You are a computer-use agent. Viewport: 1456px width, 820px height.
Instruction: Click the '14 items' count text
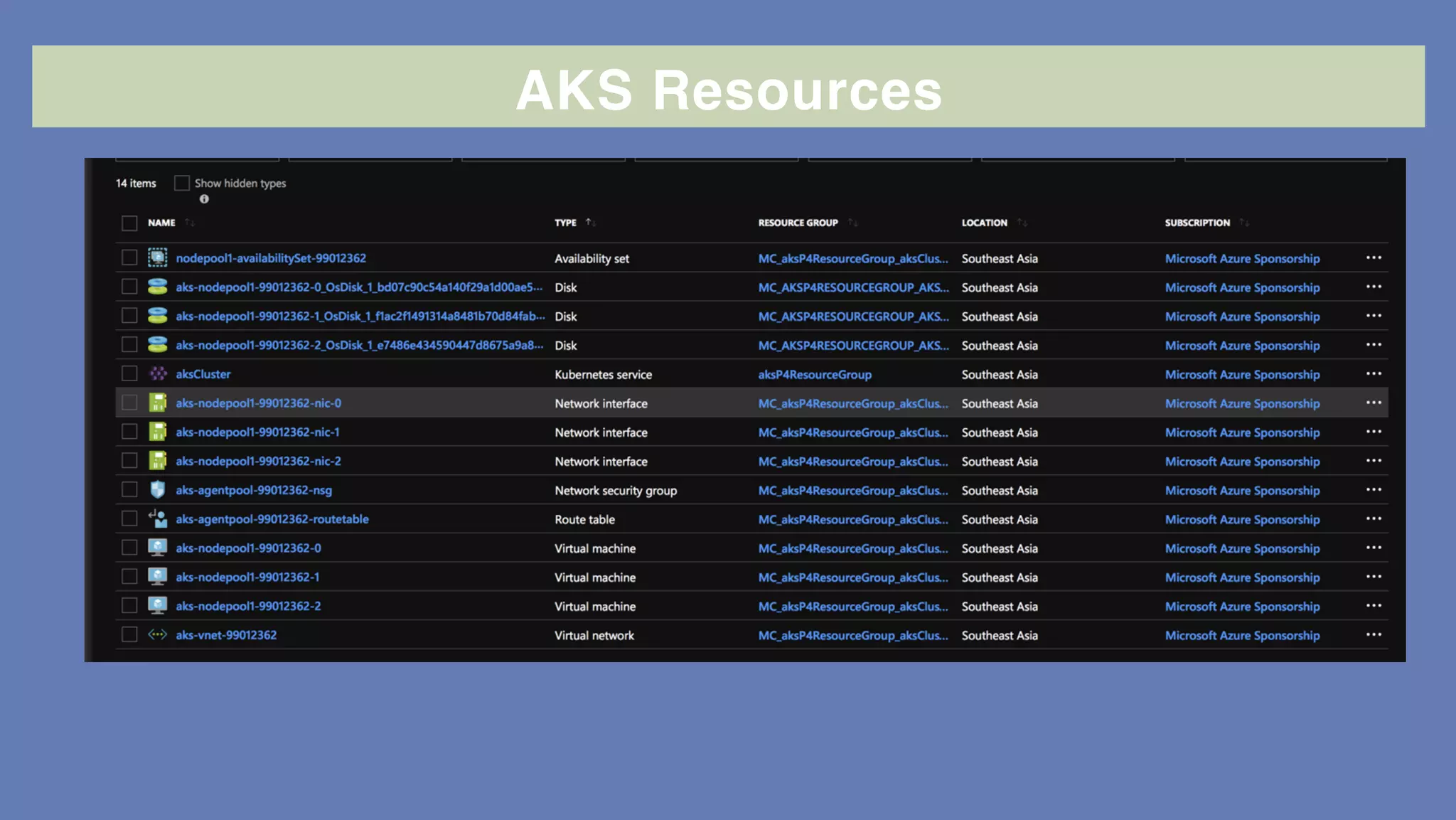(136, 183)
